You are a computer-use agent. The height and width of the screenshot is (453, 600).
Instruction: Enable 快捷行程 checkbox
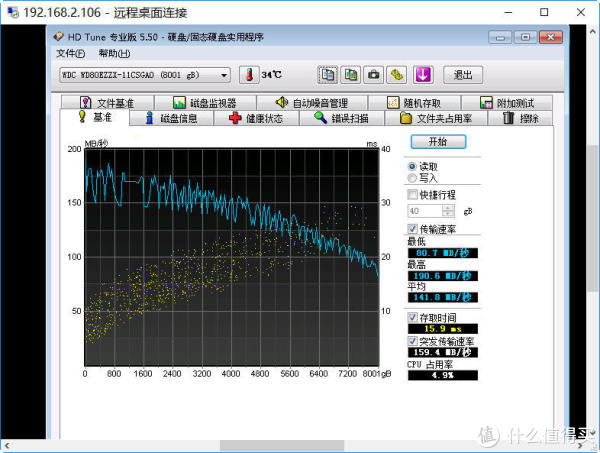(x=412, y=195)
